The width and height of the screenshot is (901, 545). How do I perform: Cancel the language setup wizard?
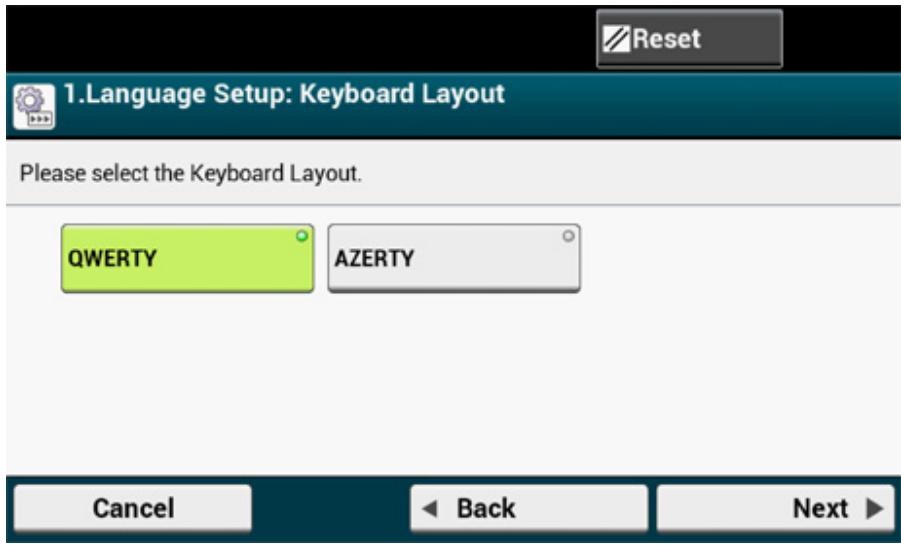133,509
